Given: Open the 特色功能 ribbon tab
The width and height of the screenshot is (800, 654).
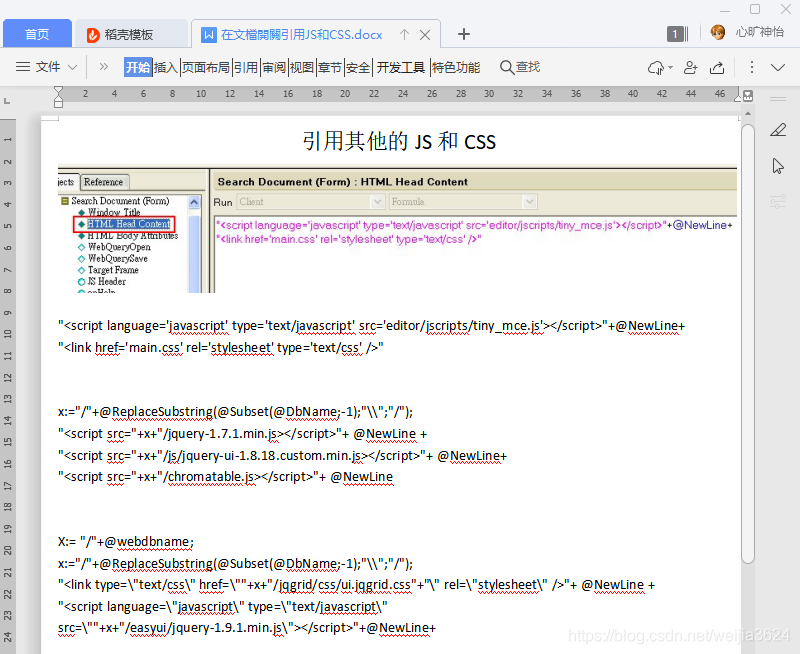Looking at the screenshot, I should coord(456,67).
